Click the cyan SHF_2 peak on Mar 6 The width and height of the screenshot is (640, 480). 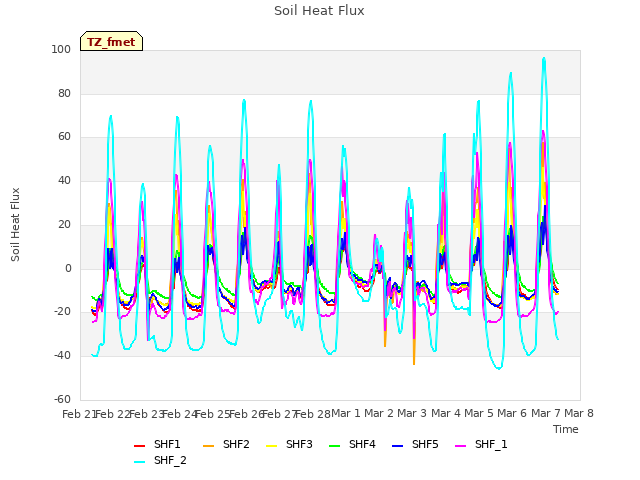pyautogui.click(x=511, y=73)
